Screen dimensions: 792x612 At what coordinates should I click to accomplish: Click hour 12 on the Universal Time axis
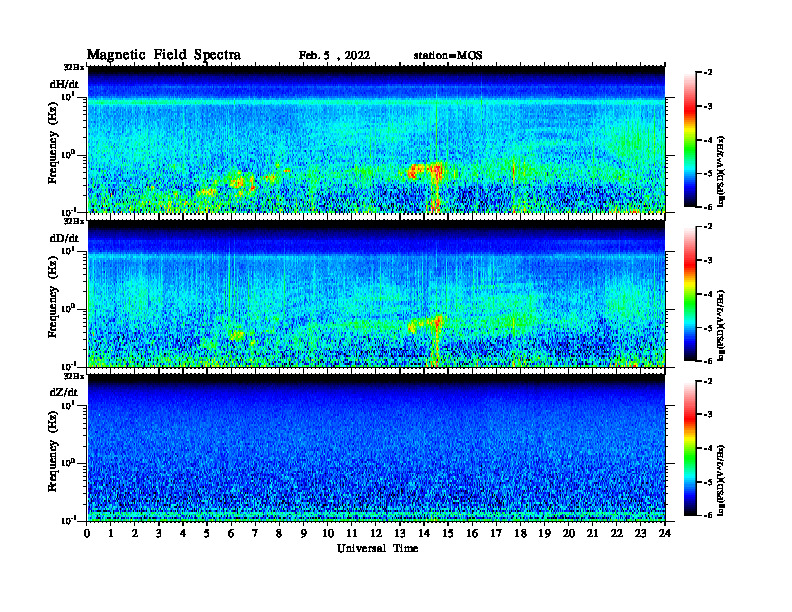click(376, 534)
